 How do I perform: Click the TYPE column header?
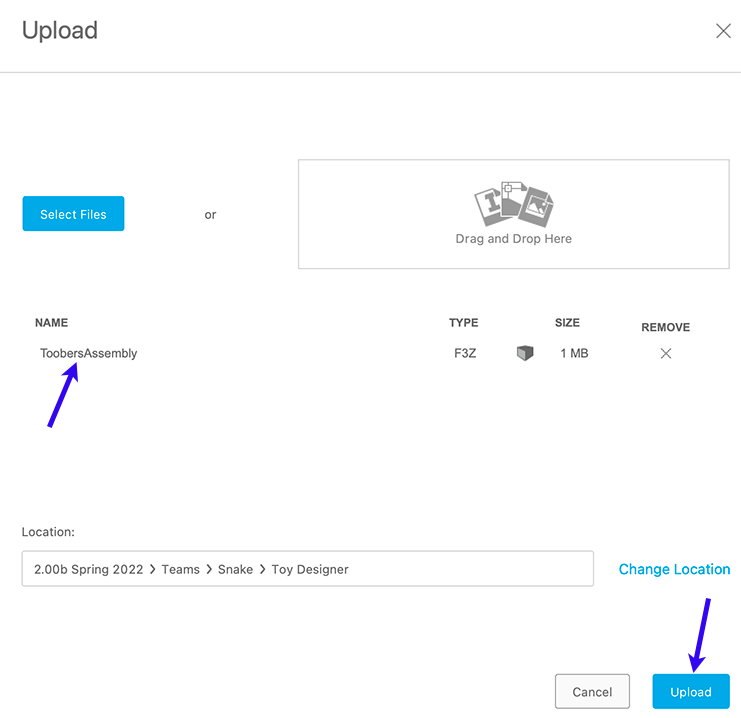[x=464, y=323]
